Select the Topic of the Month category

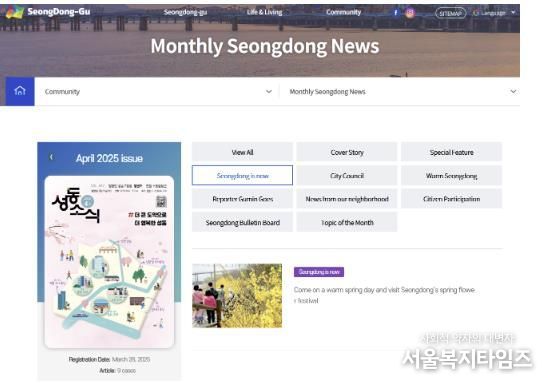(x=347, y=222)
